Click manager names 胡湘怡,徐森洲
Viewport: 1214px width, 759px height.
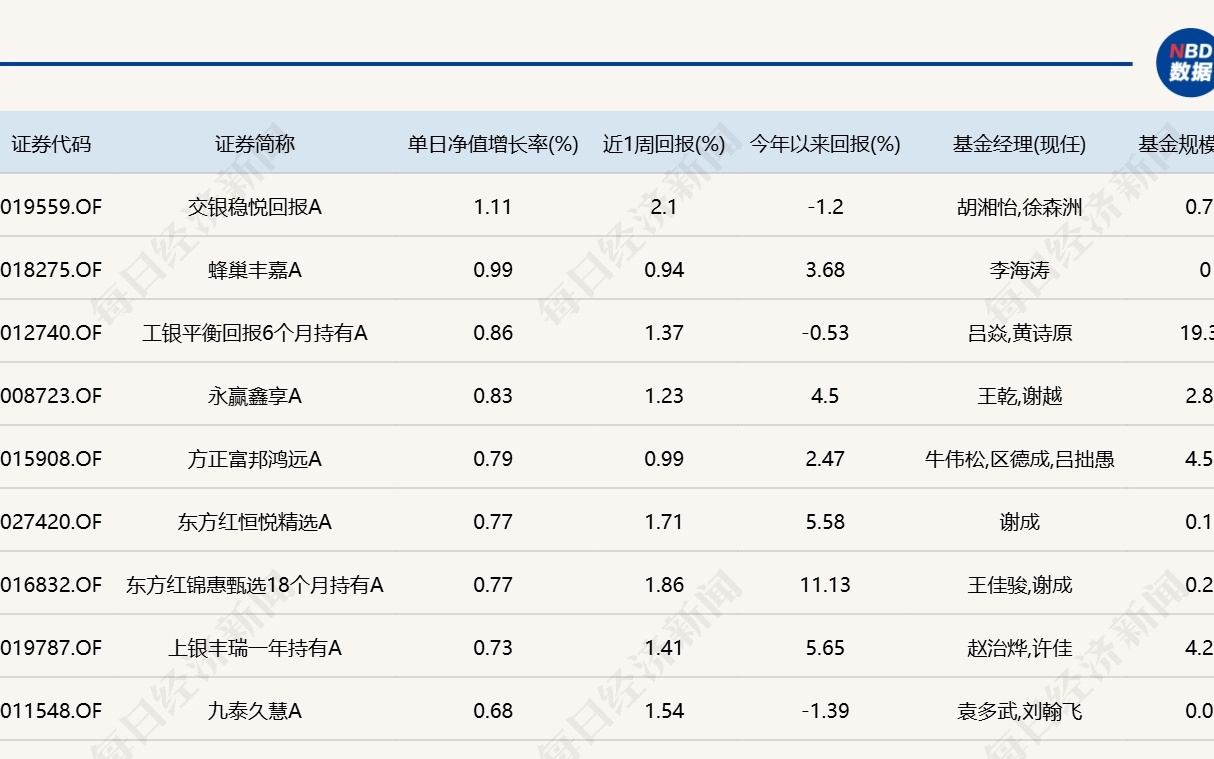[1019, 207]
